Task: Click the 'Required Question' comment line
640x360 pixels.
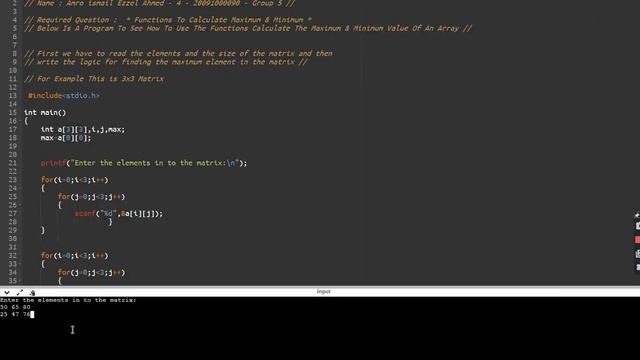Action: point(168,20)
